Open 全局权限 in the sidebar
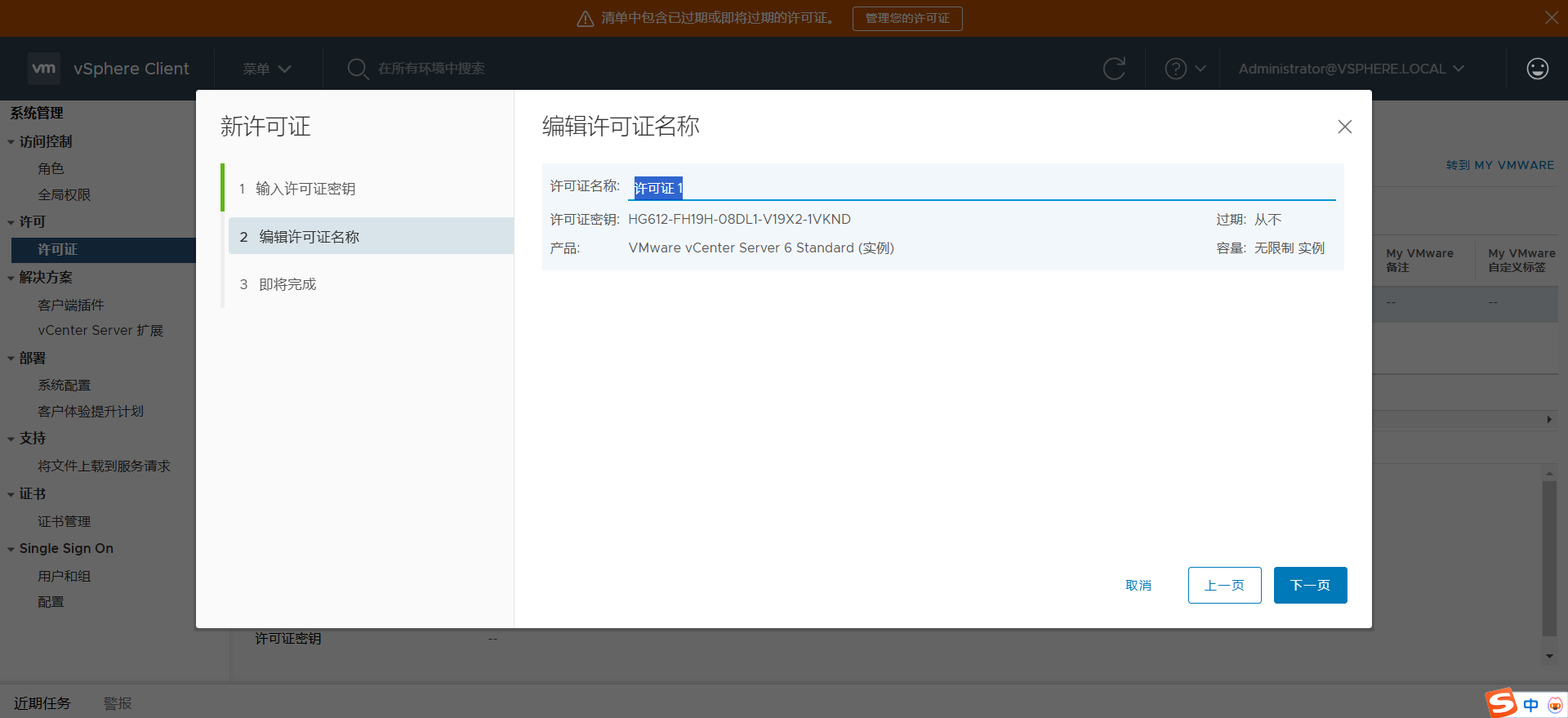The height and width of the screenshot is (718, 1568). pyautogui.click(x=65, y=194)
